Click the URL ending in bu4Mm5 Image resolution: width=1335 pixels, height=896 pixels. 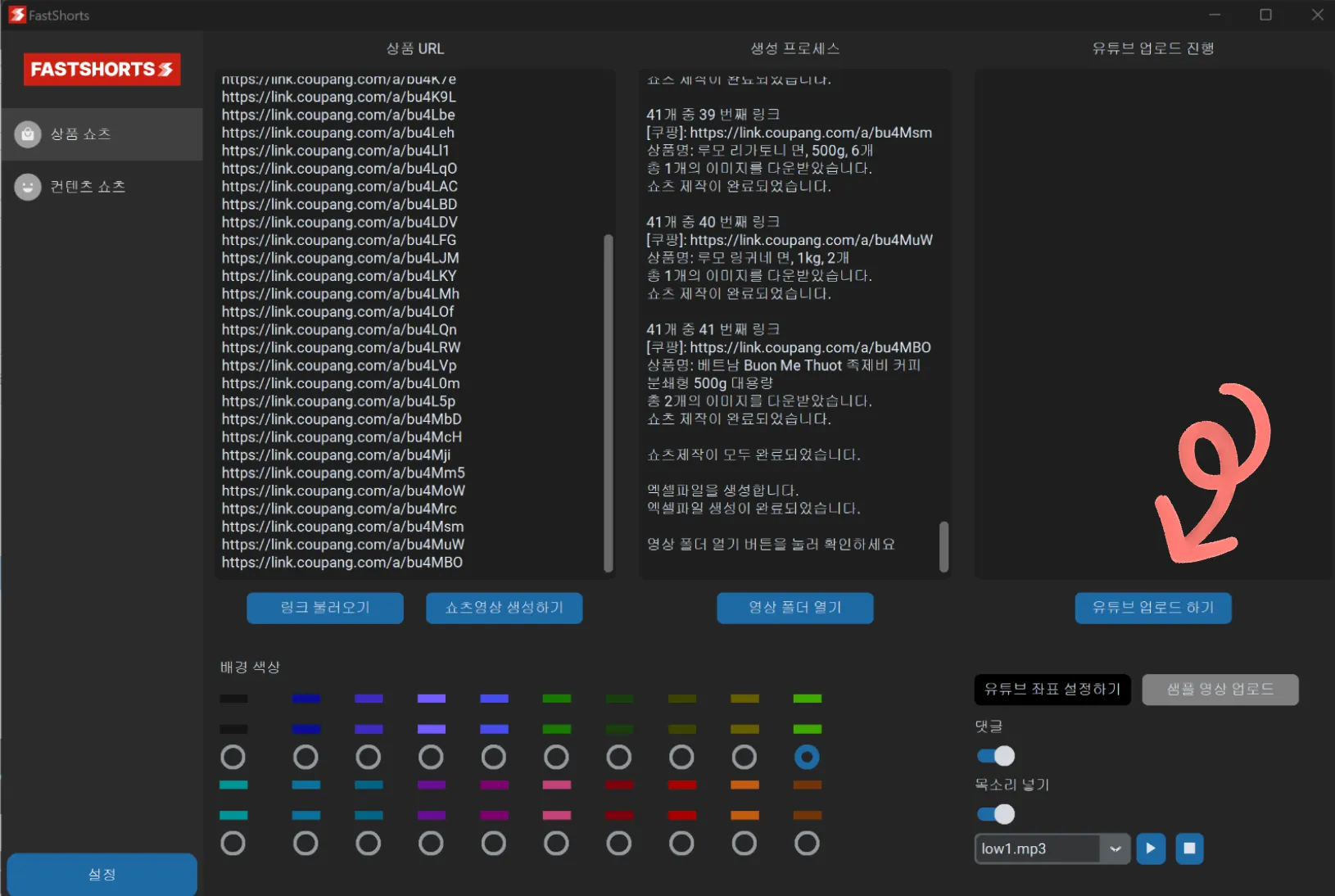coord(343,473)
